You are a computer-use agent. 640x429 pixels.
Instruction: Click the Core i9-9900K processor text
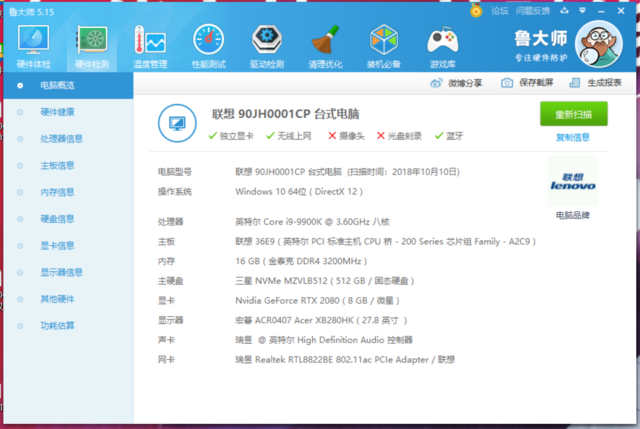coord(312,222)
